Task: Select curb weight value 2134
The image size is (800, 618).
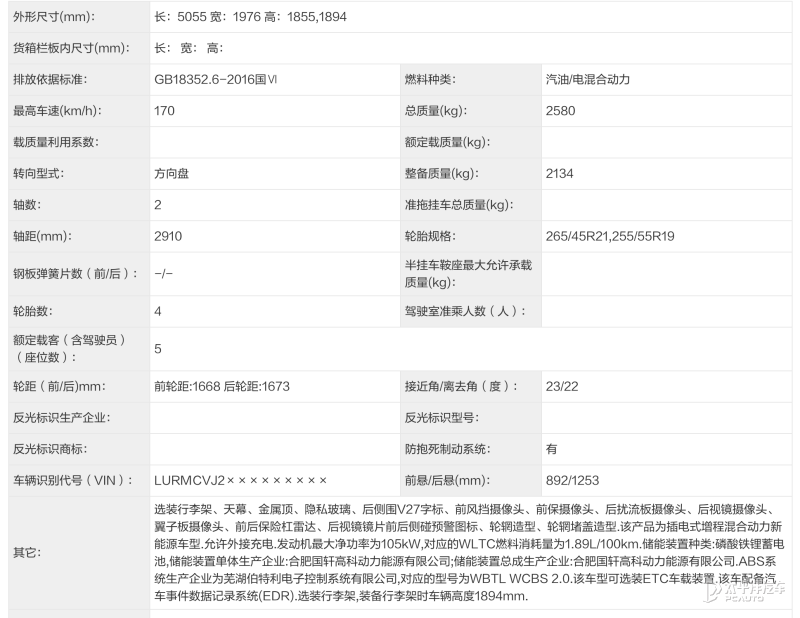Action: point(559,174)
